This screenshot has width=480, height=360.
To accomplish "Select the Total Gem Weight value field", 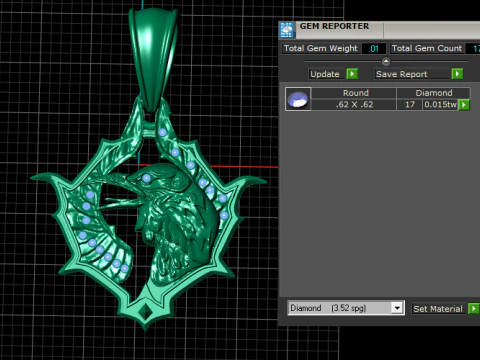I will click(x=374, y=49).
